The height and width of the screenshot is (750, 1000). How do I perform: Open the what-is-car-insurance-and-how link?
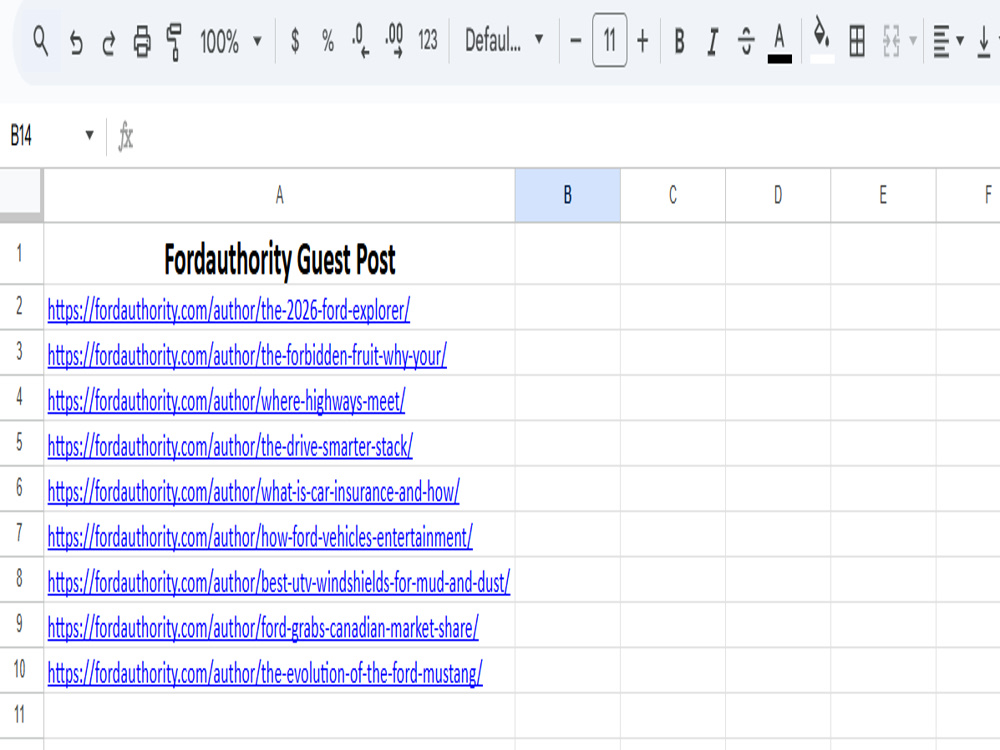pyautogui.click(x=253, y=492)
